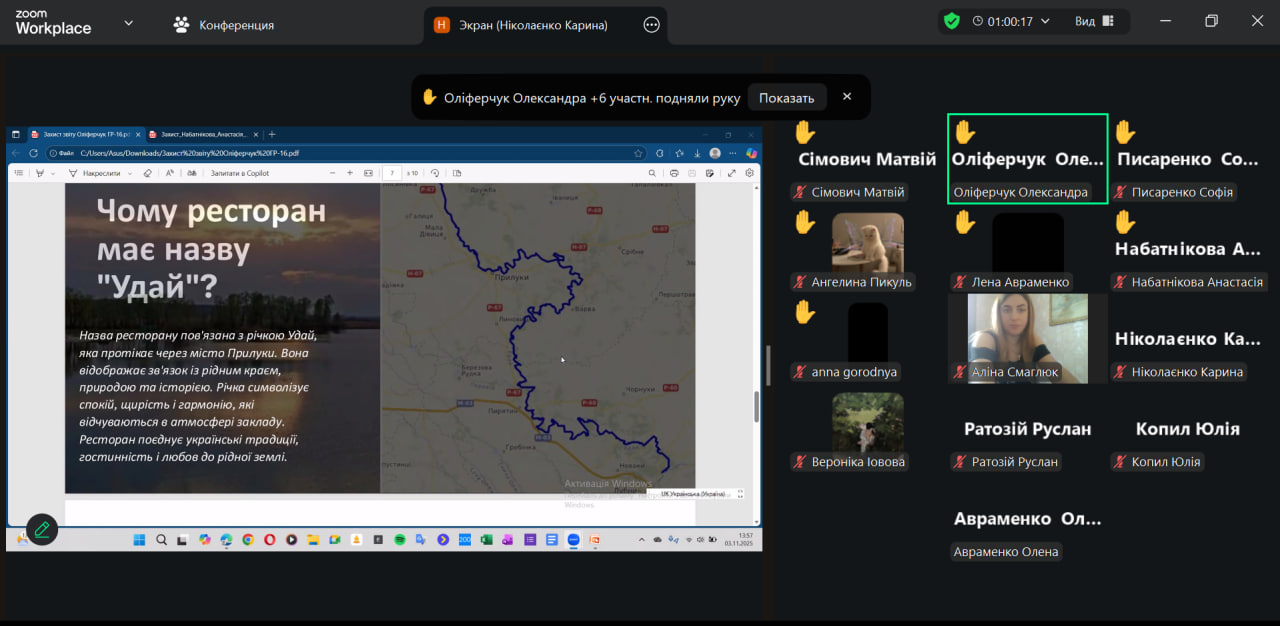Viewport: 1280px width, 626px height.
Task: Click the paw icon beside Конференция
Action: click(181, 25)
